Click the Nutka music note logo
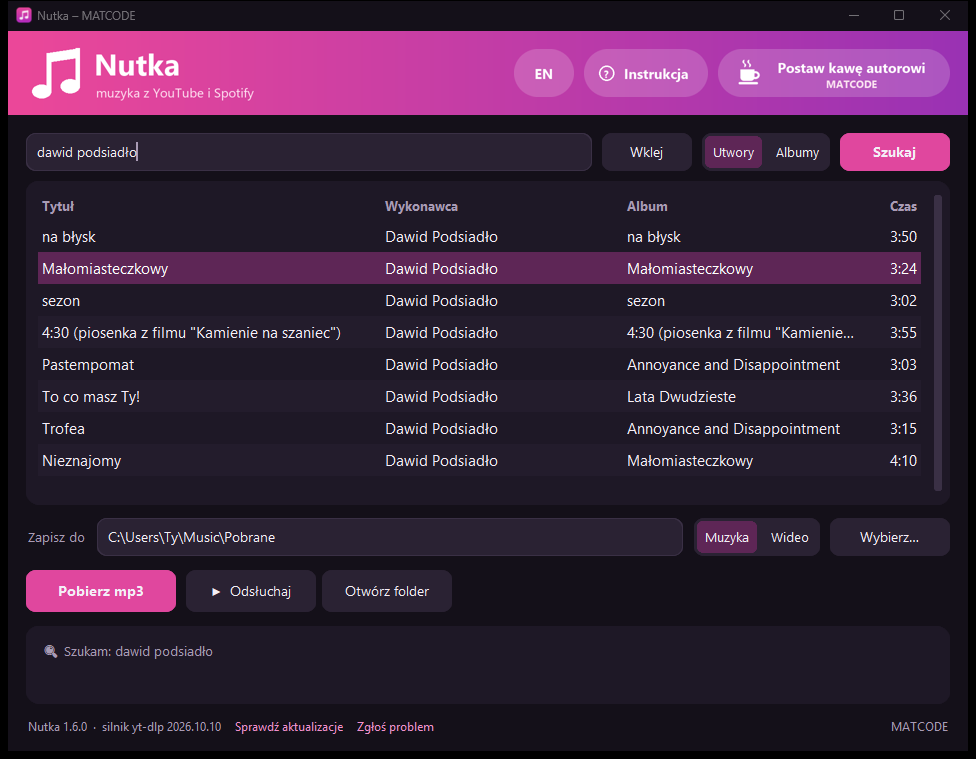Screen dimensions: 976x759 coord(57,73)
